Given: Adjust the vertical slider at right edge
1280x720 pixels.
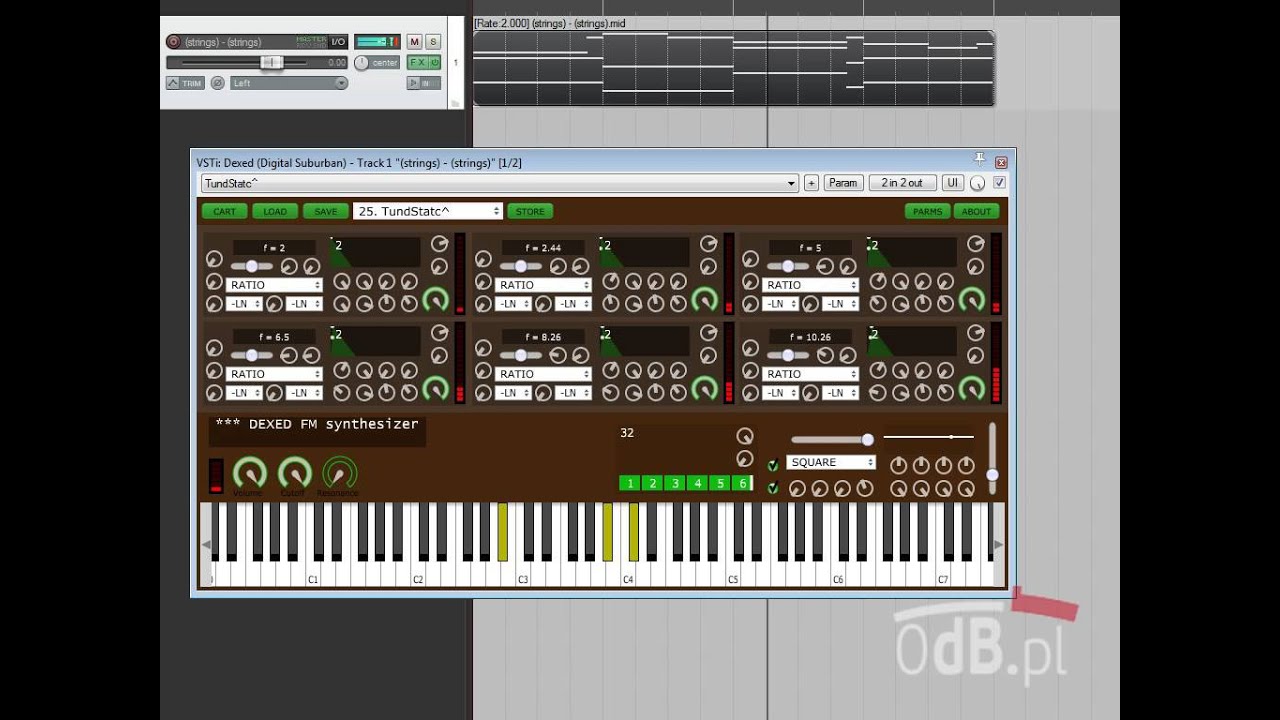Looking at the screenshot, I should 992,458.
